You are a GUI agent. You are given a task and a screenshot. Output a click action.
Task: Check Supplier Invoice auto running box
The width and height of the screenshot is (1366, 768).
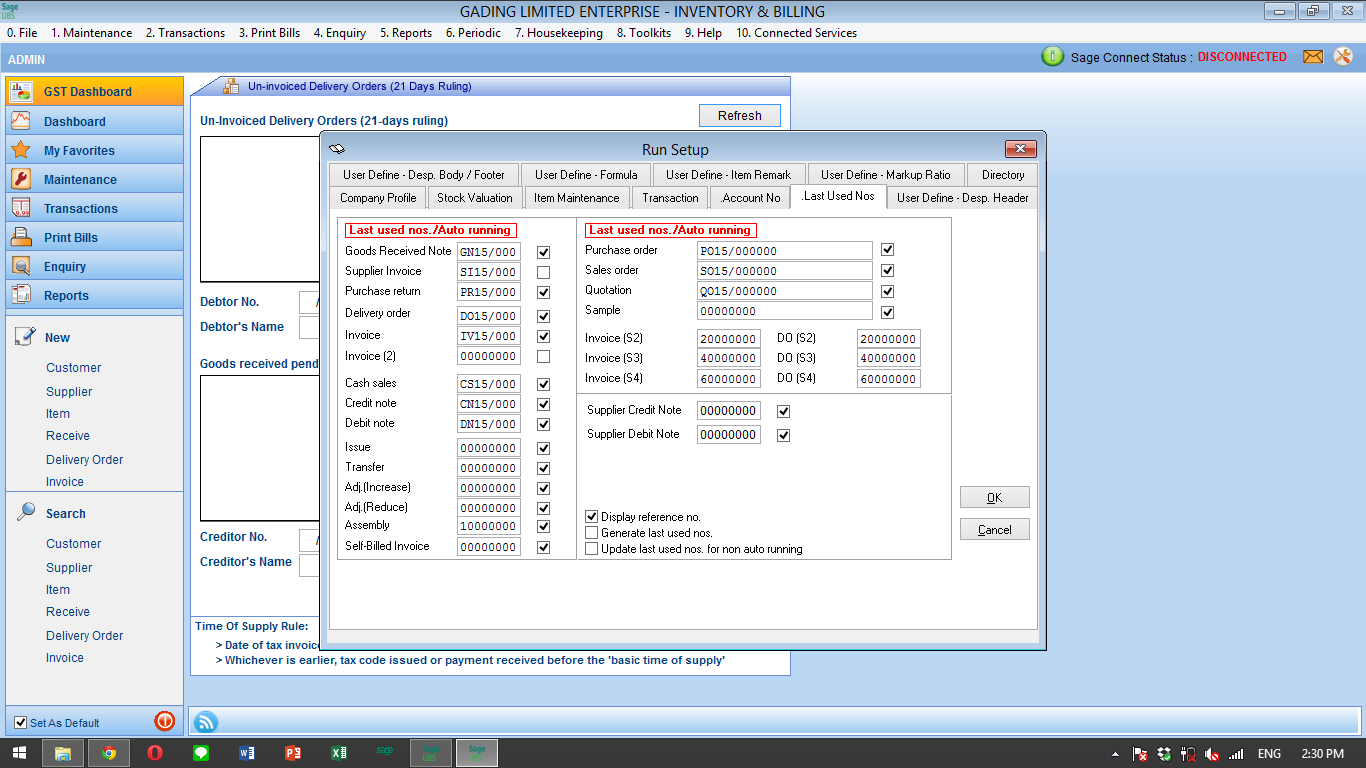pyautogui.click(x=543, y=272)
